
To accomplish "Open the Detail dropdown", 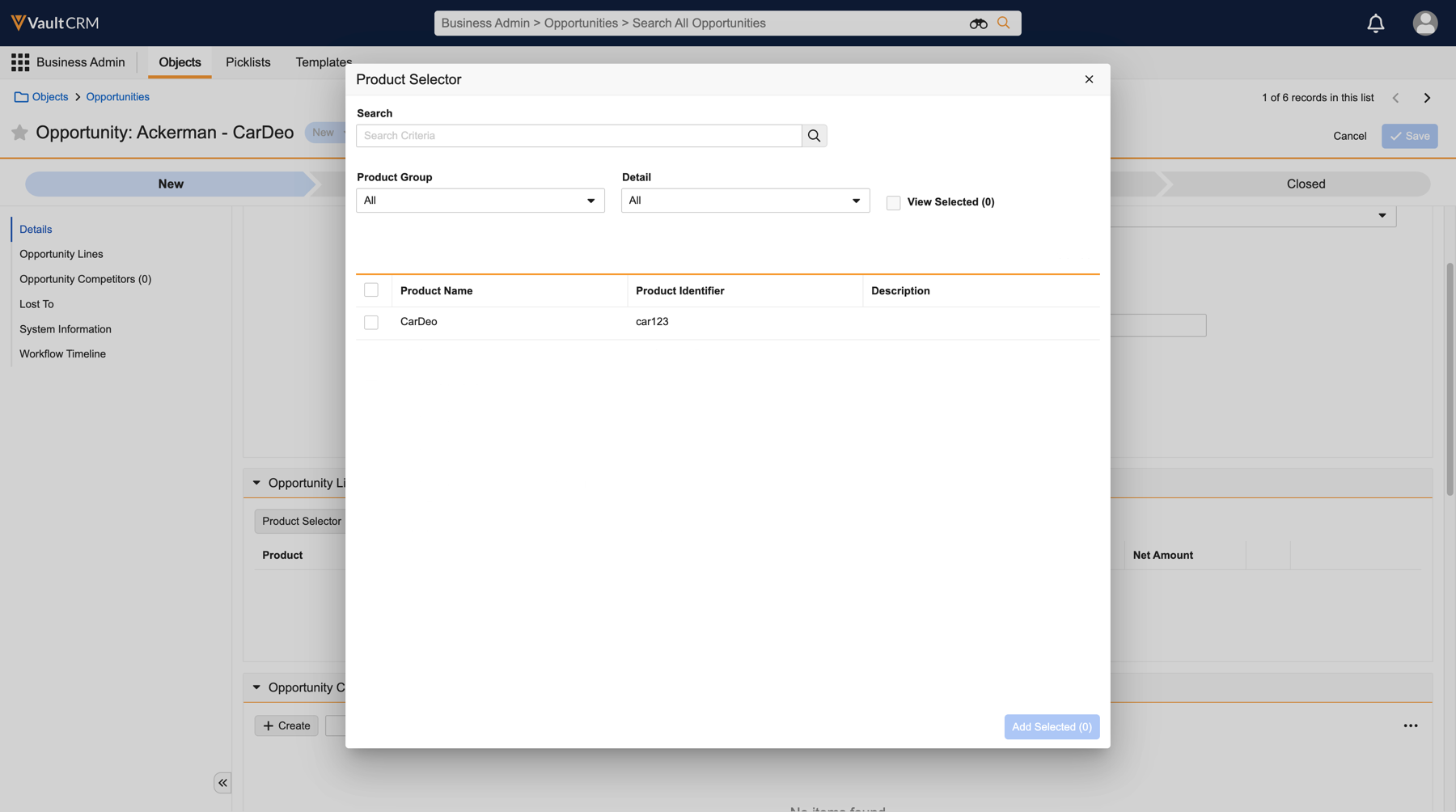I will point(745,201).
